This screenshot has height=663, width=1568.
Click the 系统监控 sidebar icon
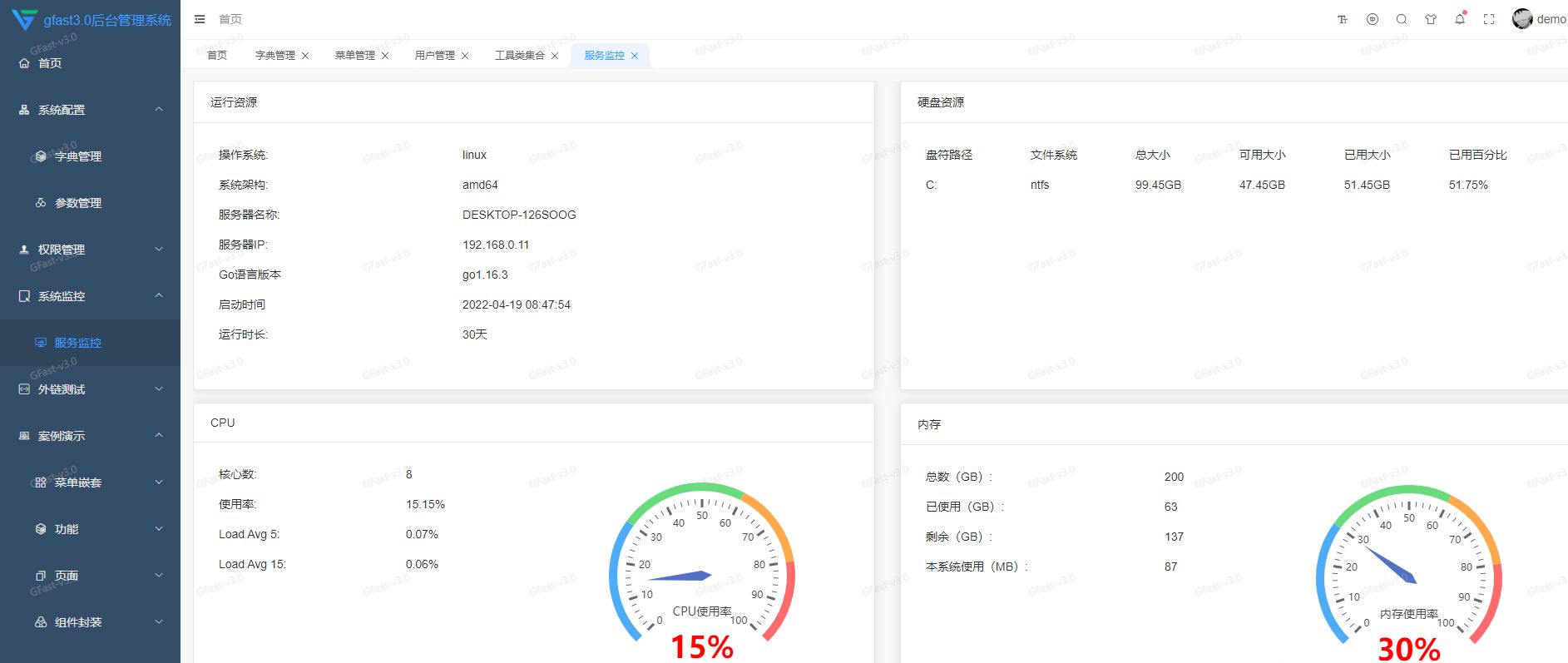coord(24,296)
